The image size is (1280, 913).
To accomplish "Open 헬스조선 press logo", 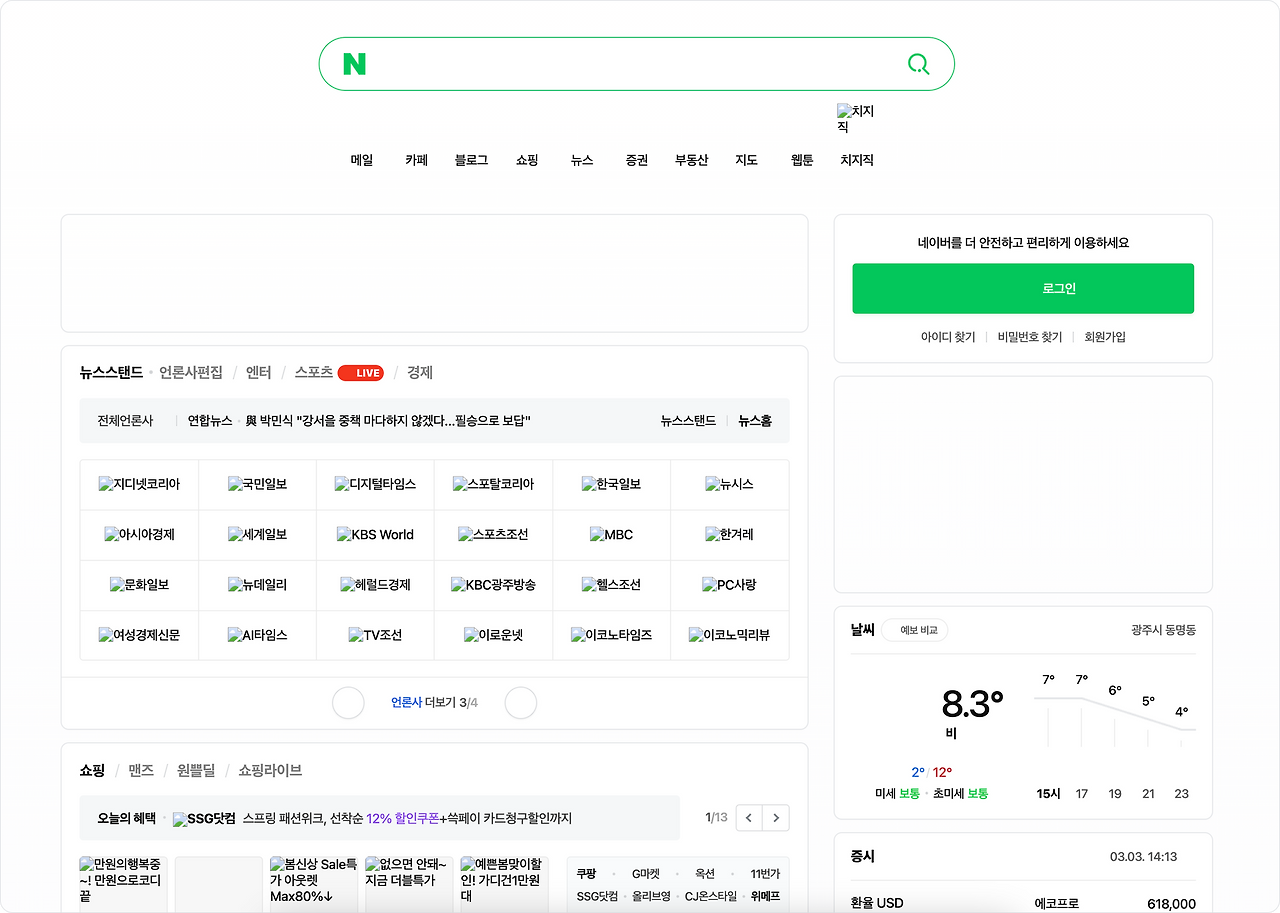I will [x=611, y=585].
